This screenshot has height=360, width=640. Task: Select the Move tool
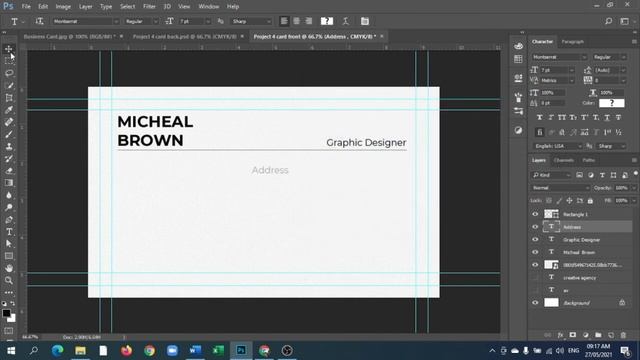pyautogui.click(x=9, y=49)
